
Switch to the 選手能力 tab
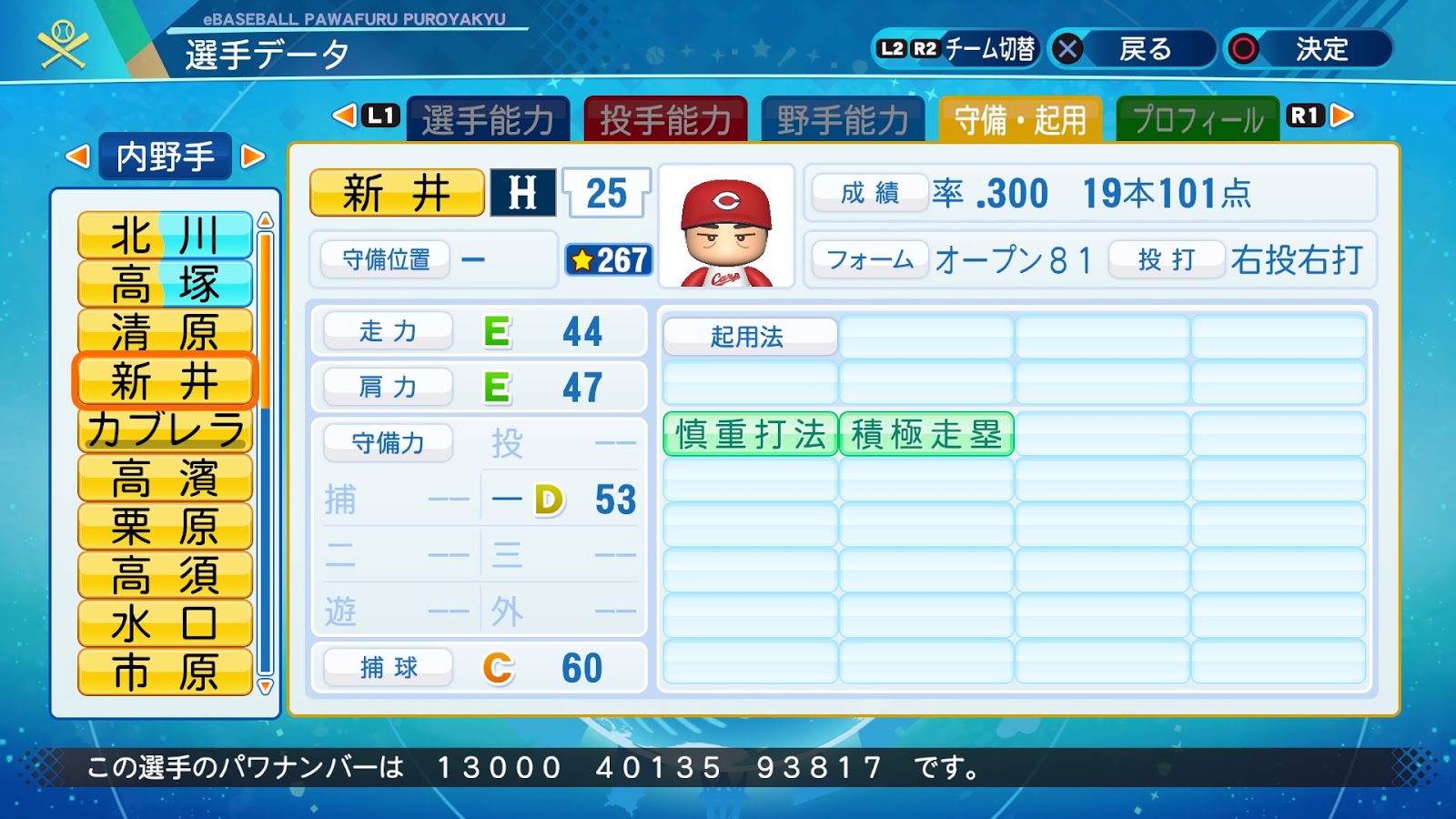point(488,119)
